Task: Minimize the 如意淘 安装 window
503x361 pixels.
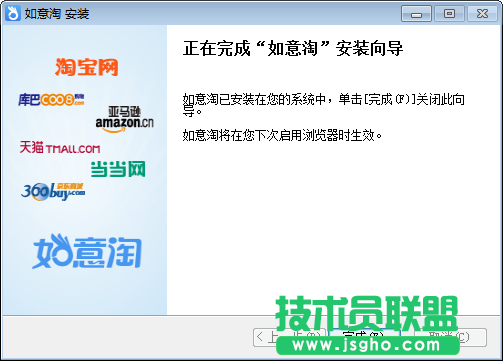Action: [x=416, y=14]
